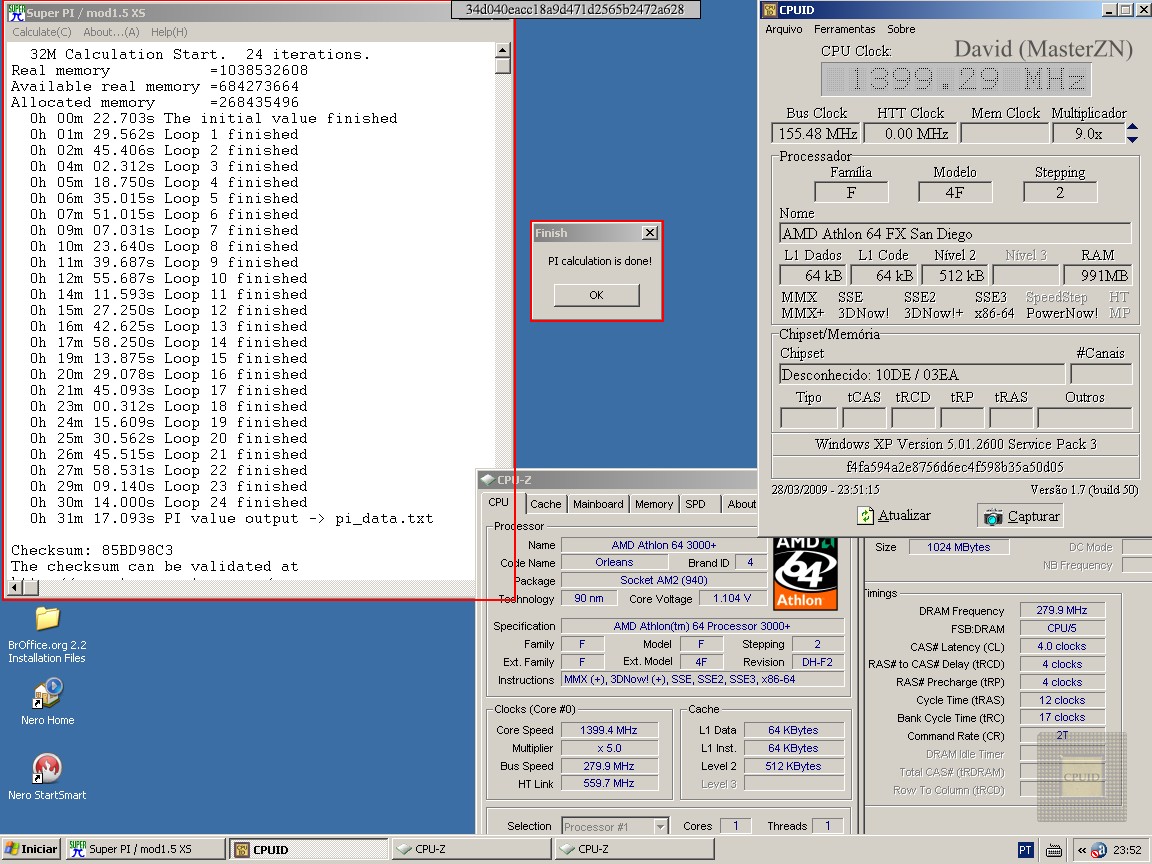Click the Bank Cycle Time 17 clocks value
The image size is (1152, 864).
click(1062, 718)
